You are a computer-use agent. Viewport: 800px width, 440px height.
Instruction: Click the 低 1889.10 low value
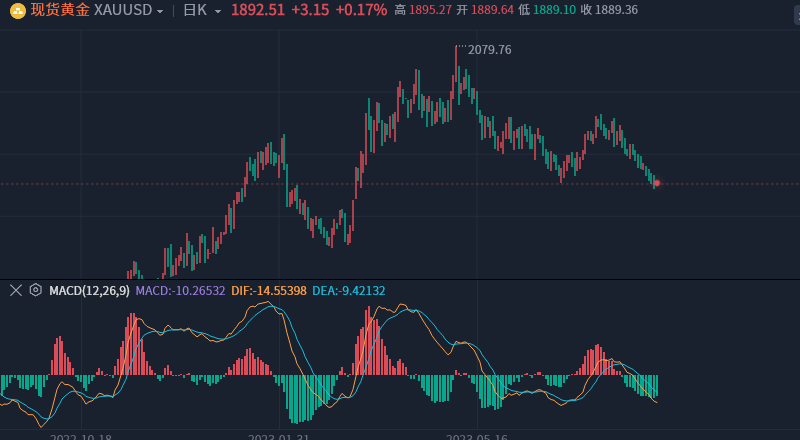click(x=547, y=10)
